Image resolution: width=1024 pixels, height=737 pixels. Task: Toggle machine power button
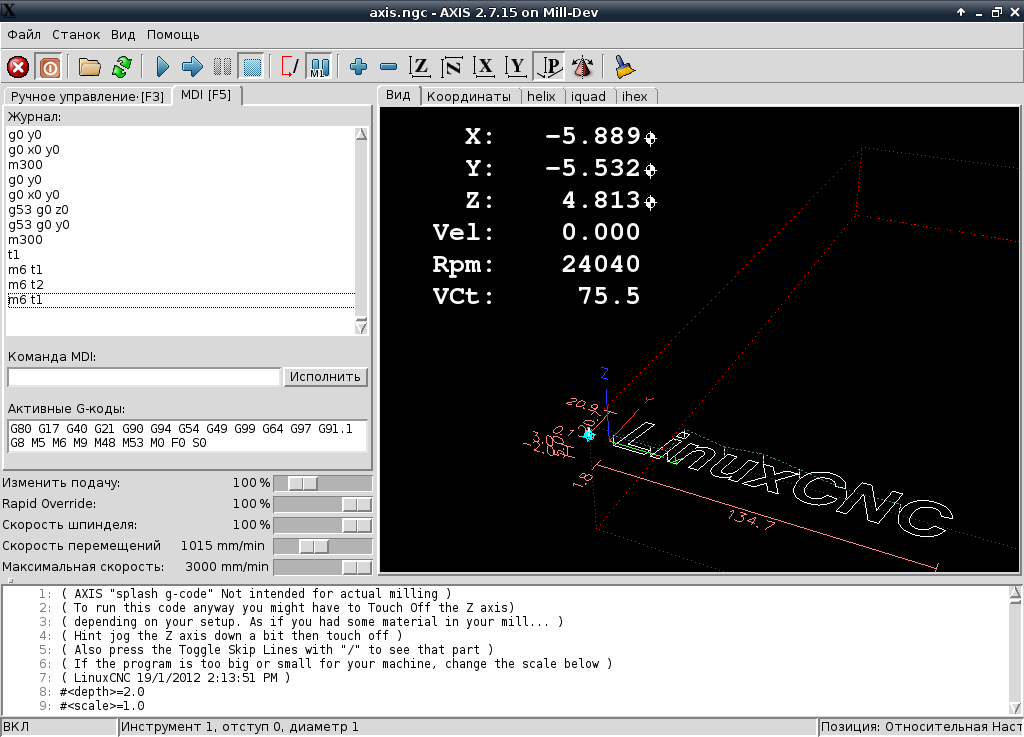point(48,67)
